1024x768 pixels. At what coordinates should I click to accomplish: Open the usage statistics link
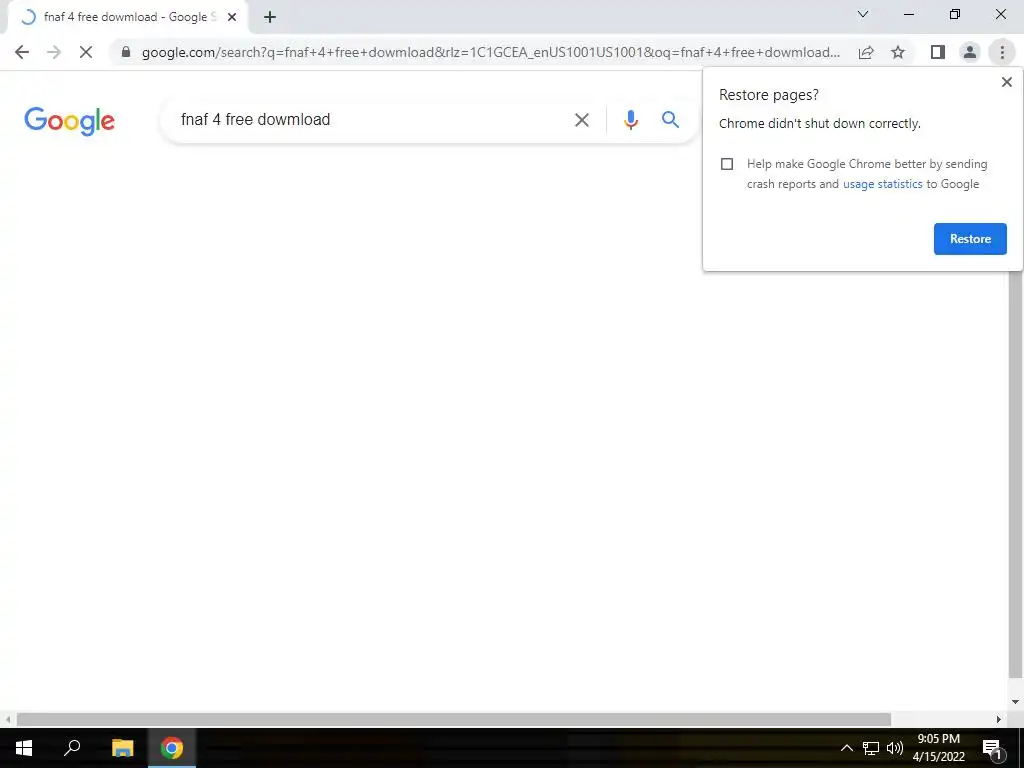pyautogui.click(x=882, y=184)
